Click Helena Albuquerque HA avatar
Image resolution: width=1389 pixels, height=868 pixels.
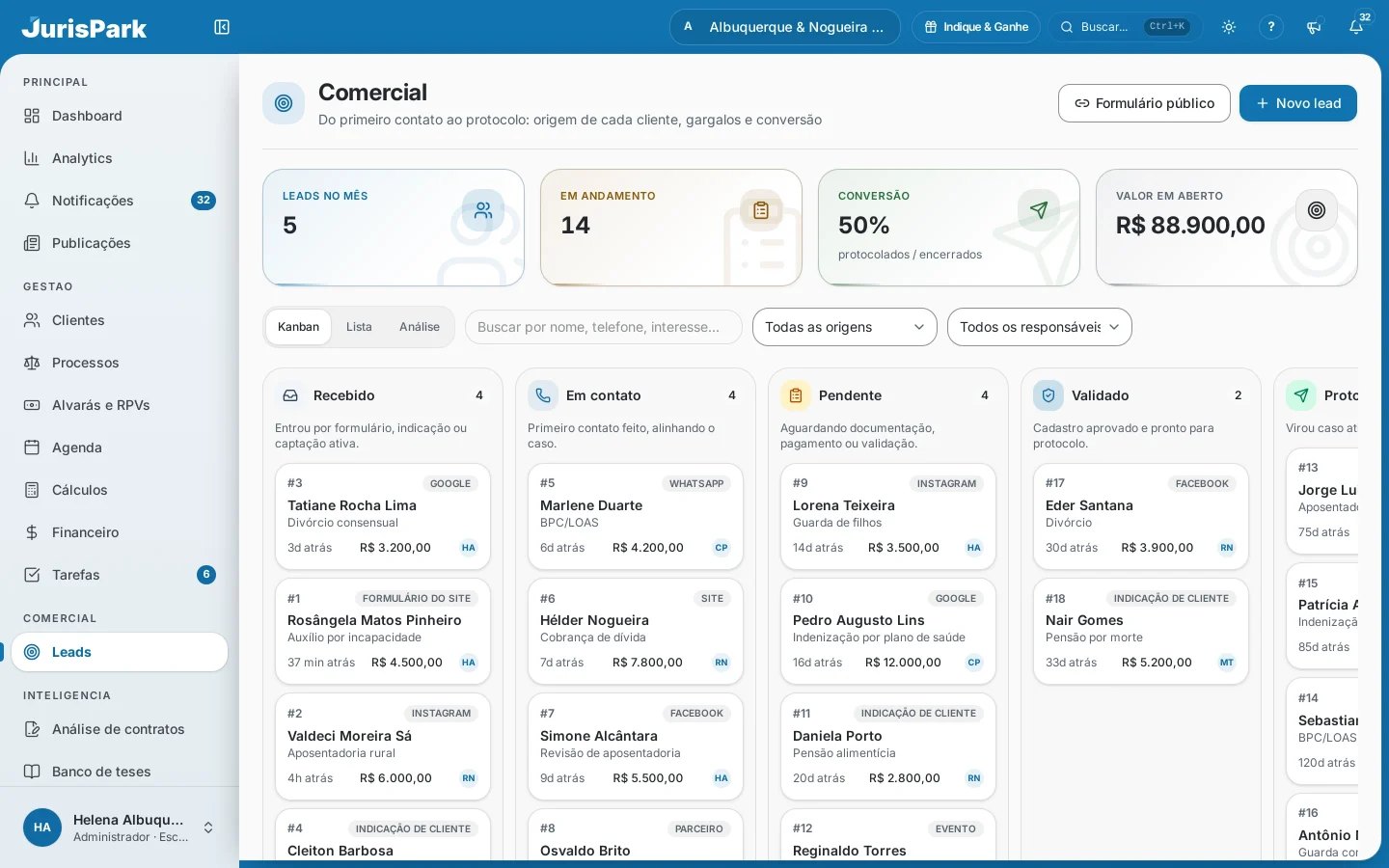pos(42,827)
